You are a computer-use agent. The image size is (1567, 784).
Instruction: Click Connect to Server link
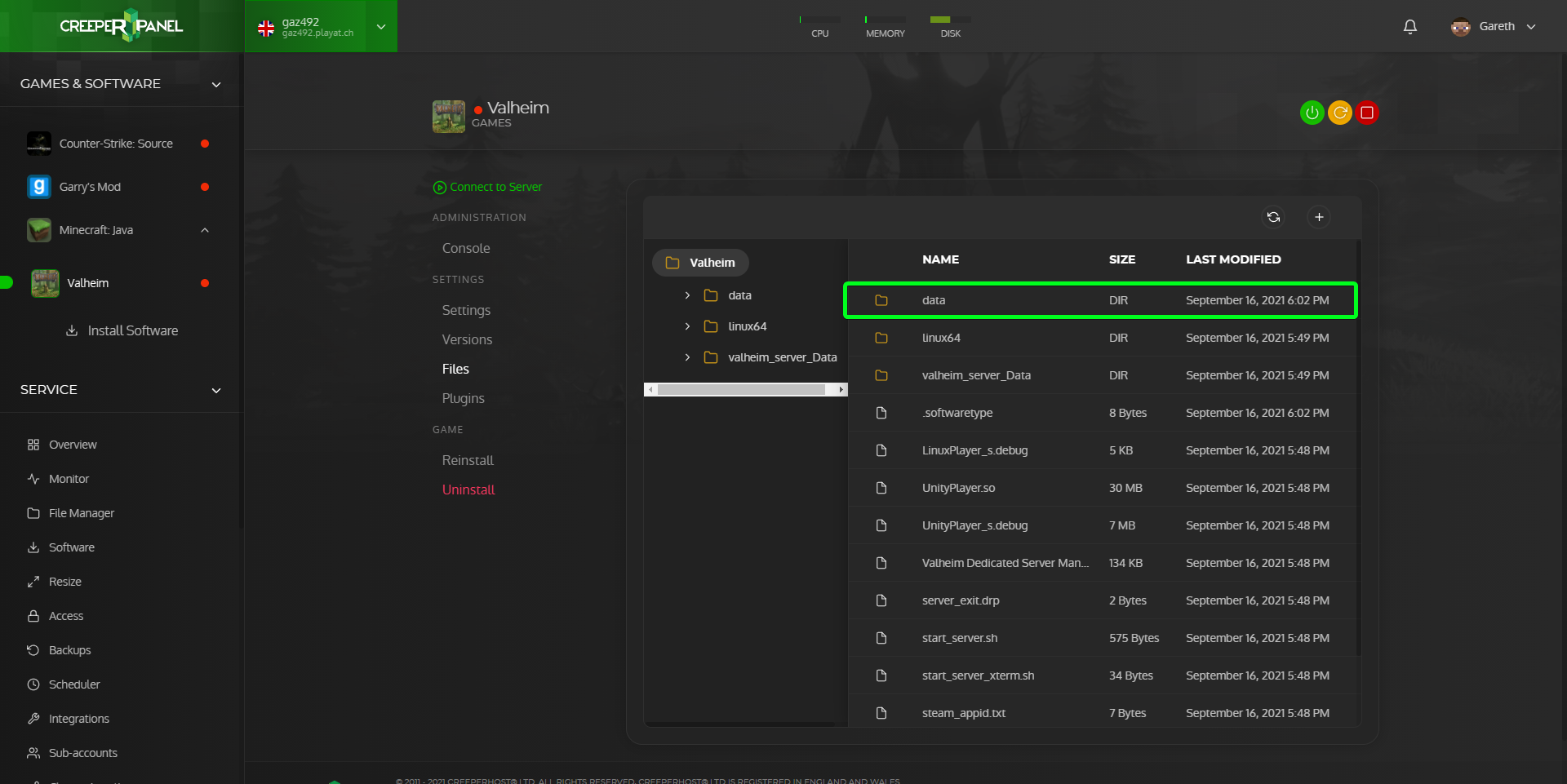point(488,187)
